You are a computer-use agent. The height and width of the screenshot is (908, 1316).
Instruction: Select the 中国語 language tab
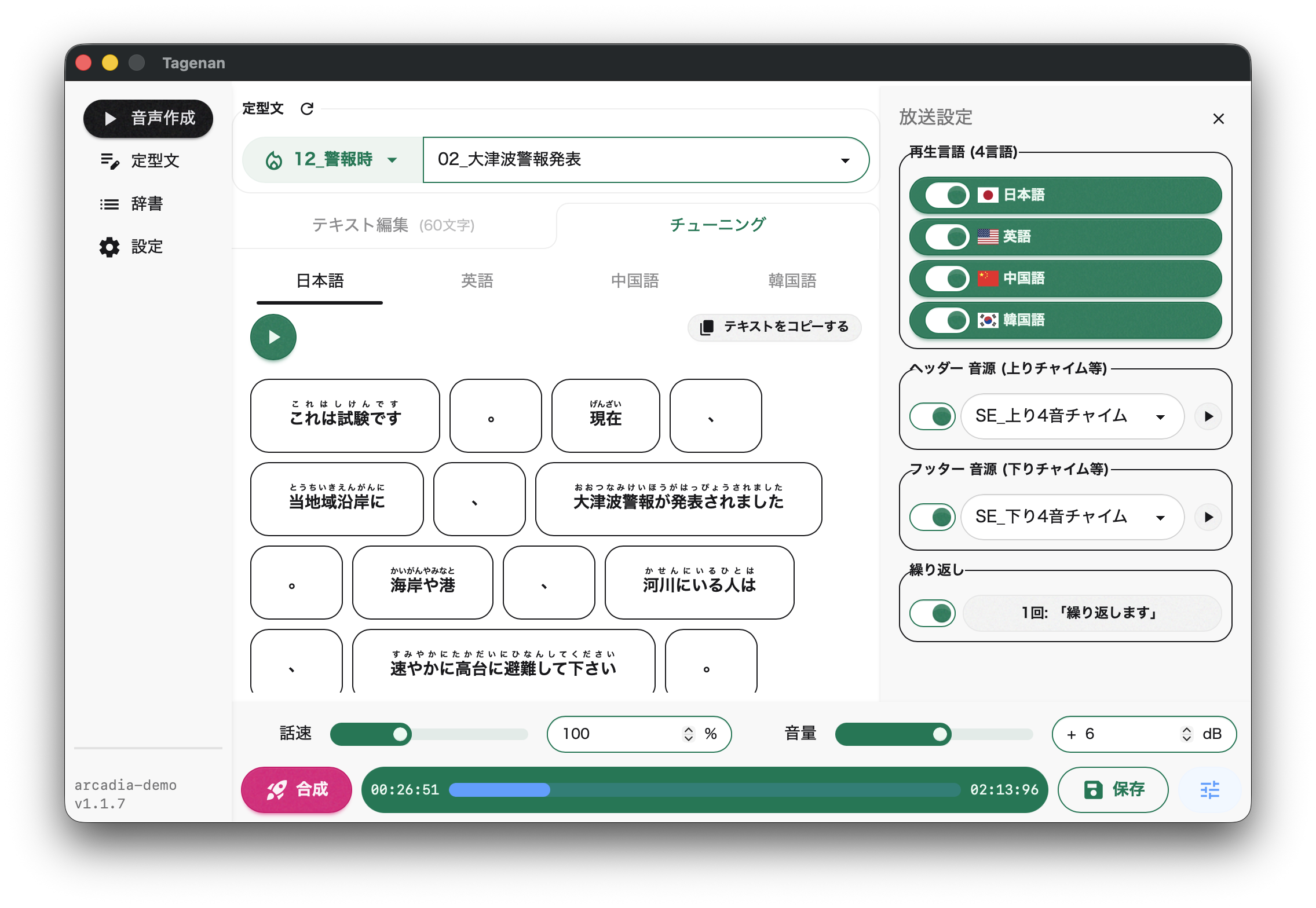[634, 281]
